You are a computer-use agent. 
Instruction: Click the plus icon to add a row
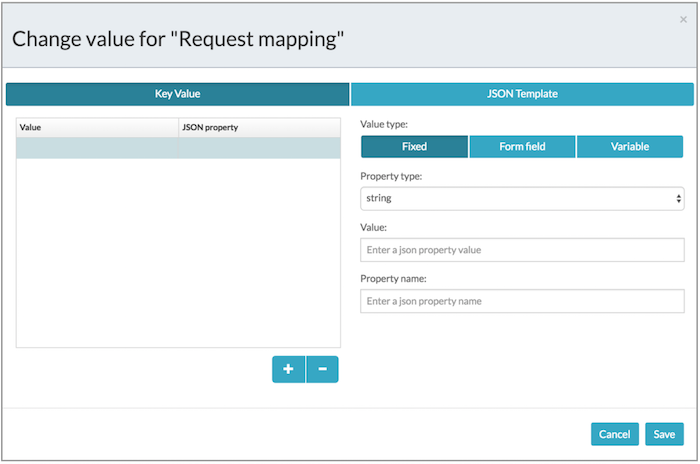click(x=288, y=369)
